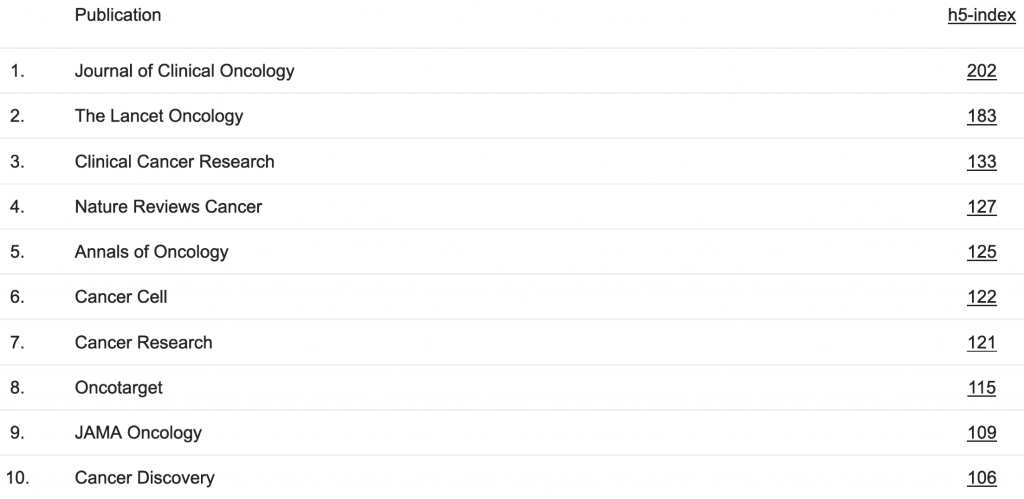Select the Annals of Oncology entry
The height and width of the screenshot is (499, 1024).
(151, 252)
